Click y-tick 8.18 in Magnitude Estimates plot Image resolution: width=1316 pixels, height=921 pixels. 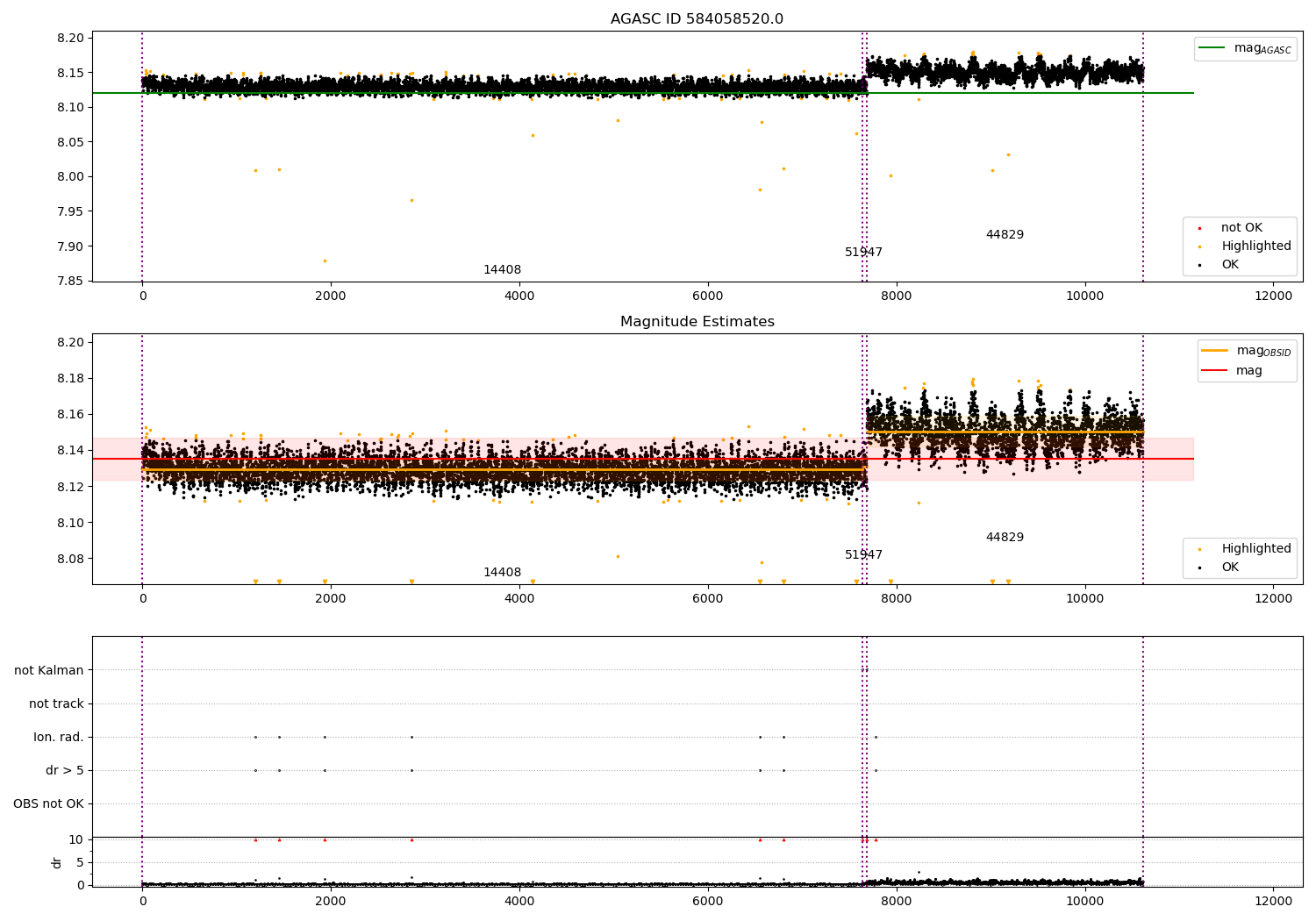tap(69, 378)
